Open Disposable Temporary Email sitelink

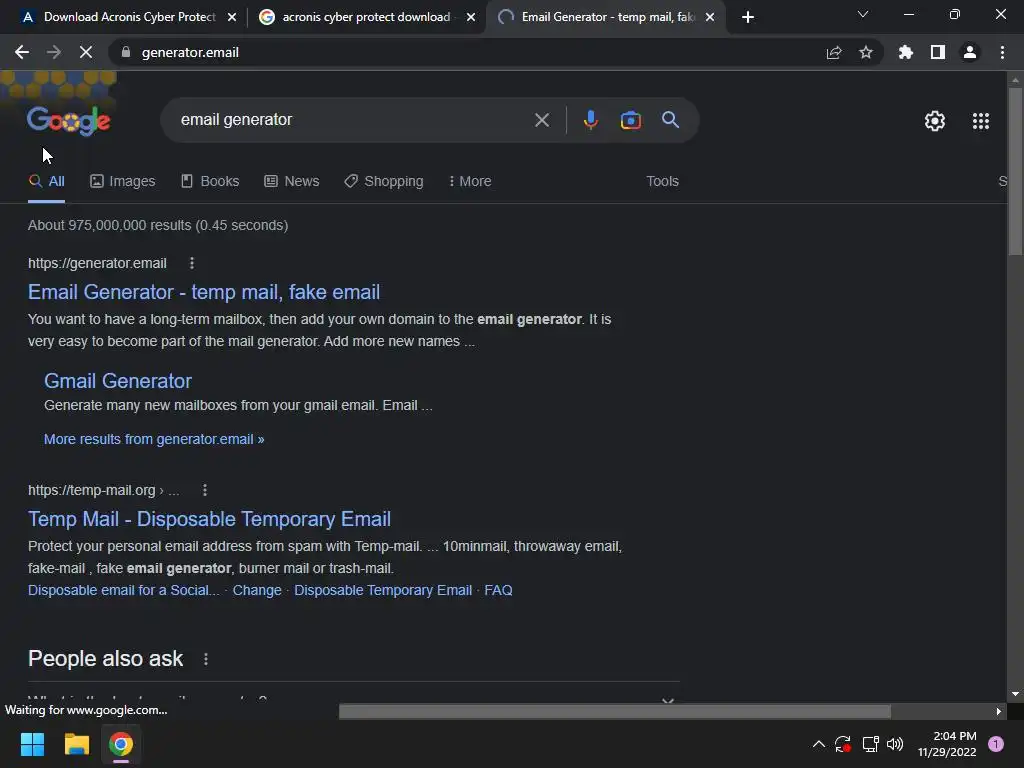pyautogui.click(x=383, y=590)
